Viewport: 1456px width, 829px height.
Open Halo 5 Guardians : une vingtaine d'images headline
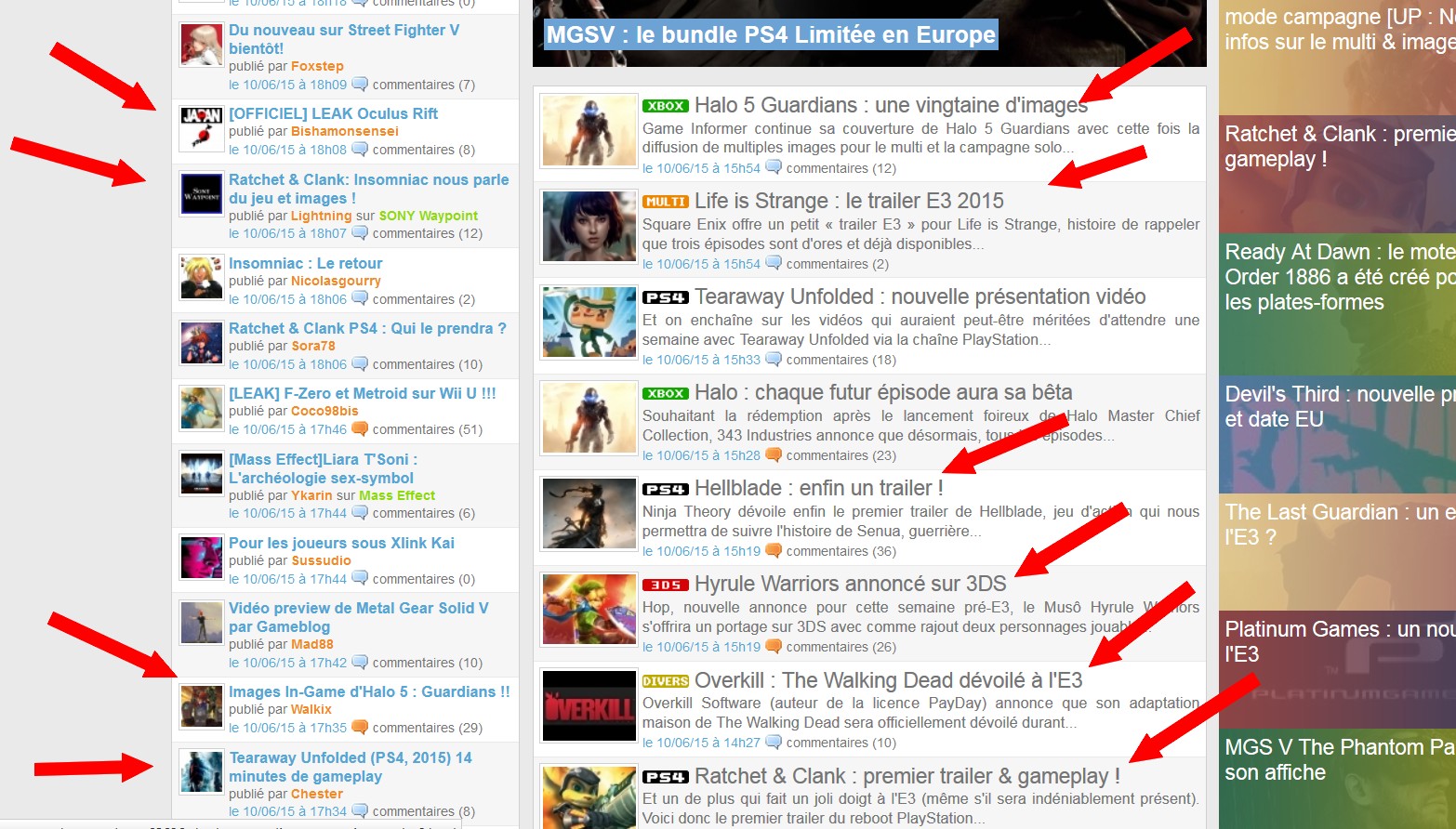coord(891,105)
